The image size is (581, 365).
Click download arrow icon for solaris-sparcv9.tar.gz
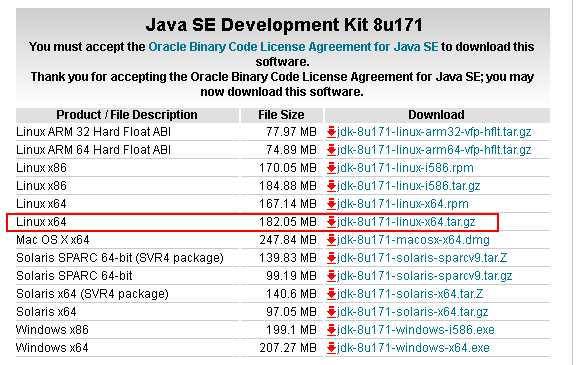[331, 276]
